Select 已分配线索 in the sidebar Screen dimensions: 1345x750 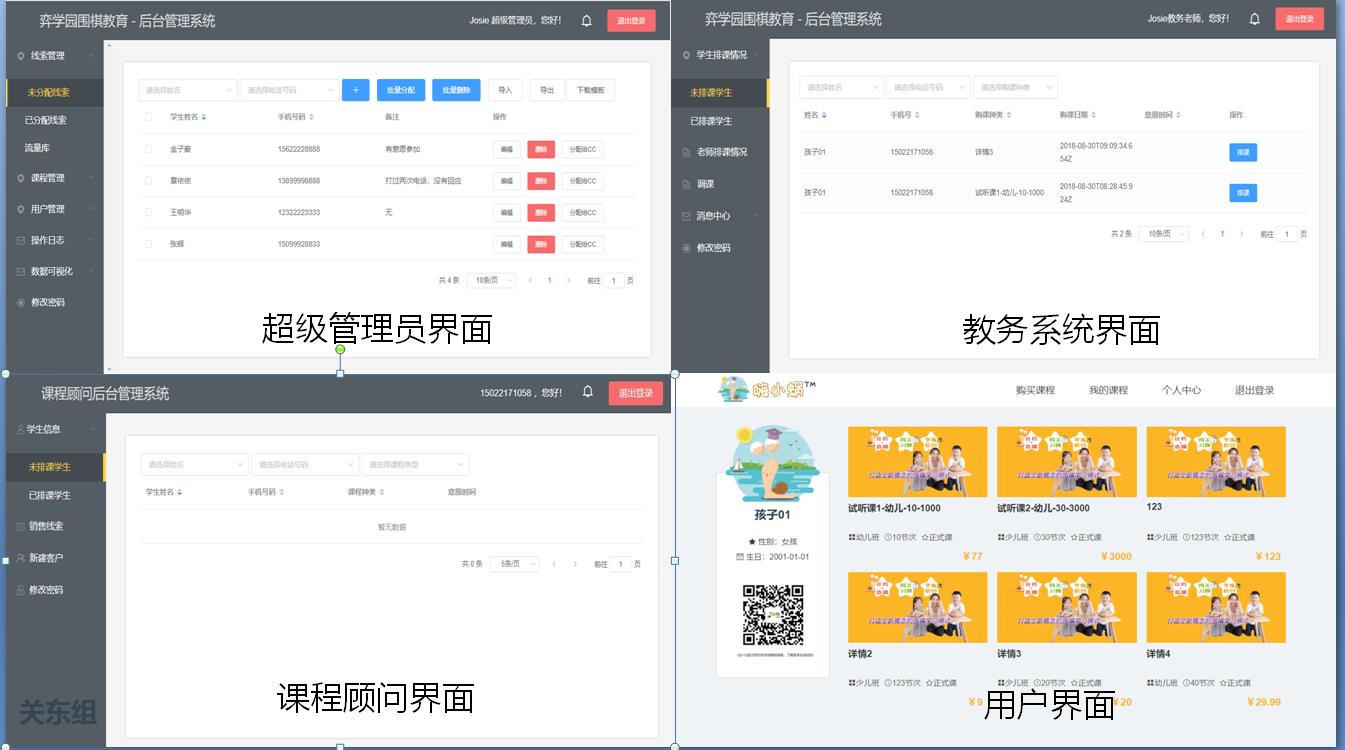(x=46, y=120)
